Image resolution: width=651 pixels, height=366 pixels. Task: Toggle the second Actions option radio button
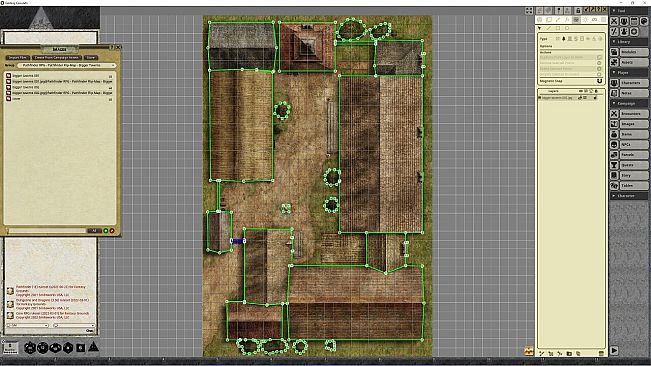pyautogui.click(x=599, y=63)
